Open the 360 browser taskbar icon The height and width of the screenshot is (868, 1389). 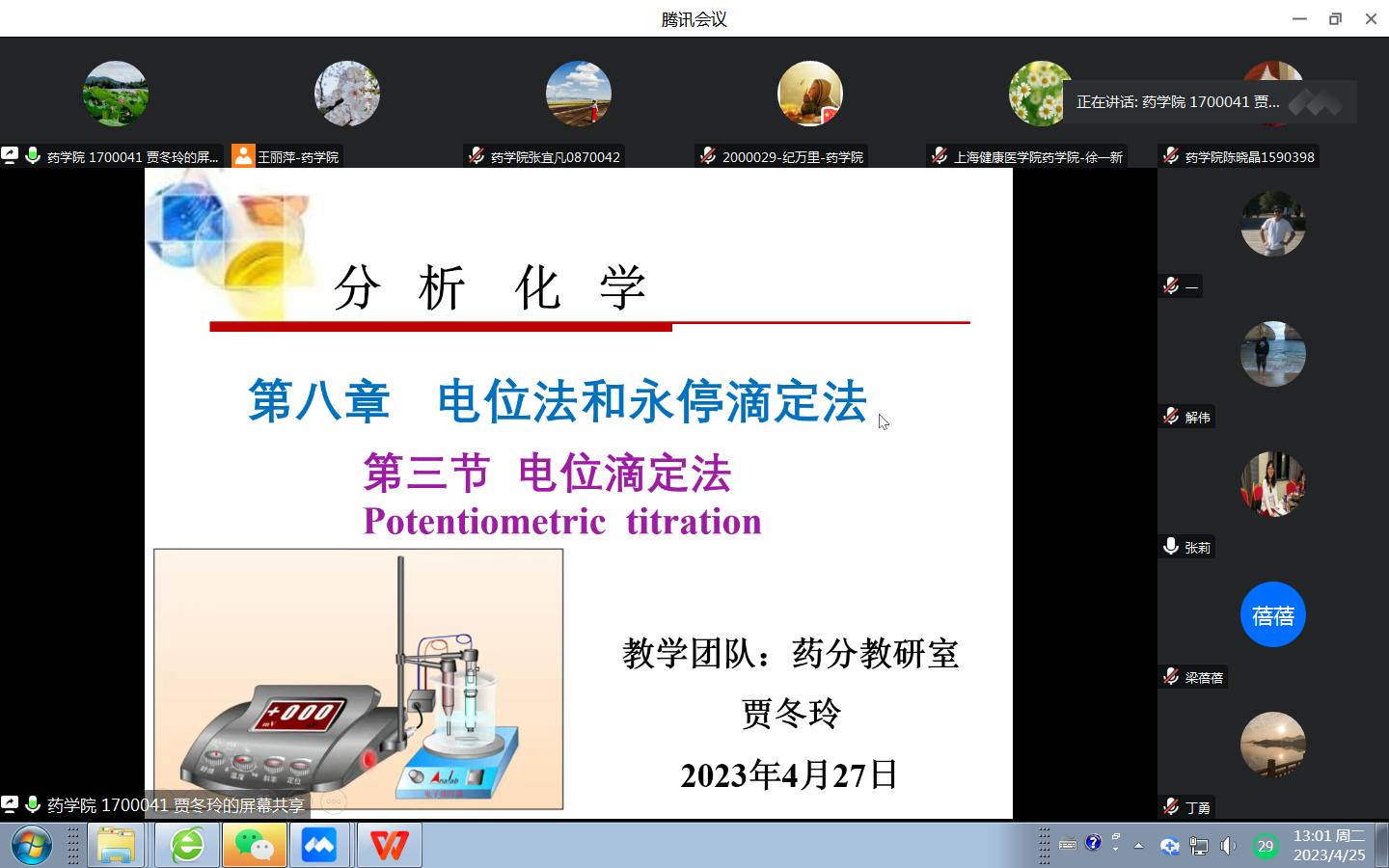[187, 846]
